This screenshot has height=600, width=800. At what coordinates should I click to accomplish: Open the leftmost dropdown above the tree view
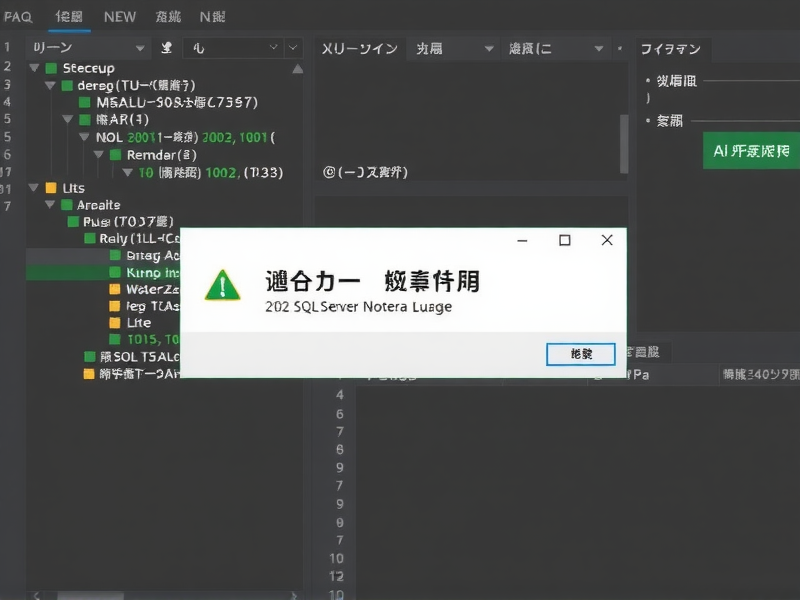(x=85, y=47)
